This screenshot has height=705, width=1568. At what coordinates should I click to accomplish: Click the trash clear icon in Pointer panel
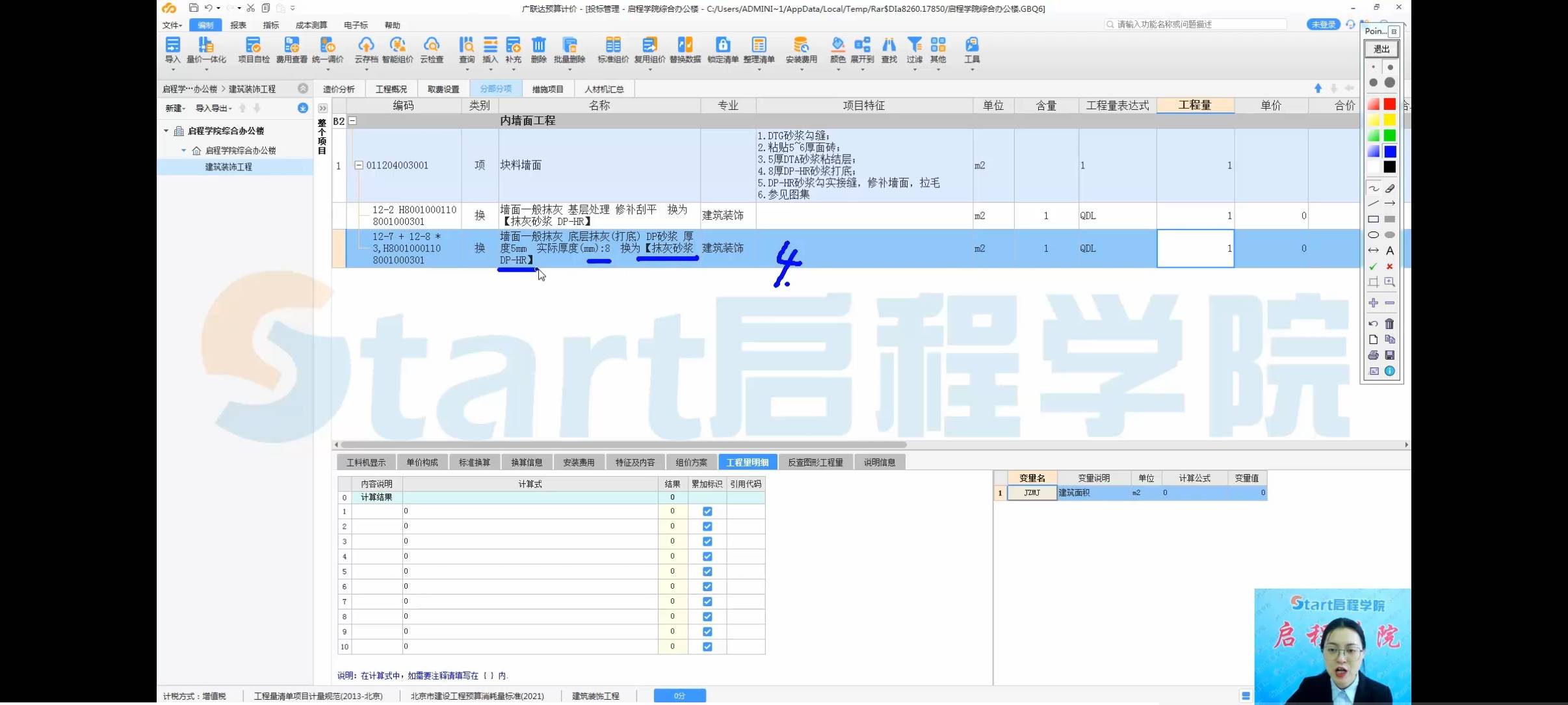click(1389, 323)
